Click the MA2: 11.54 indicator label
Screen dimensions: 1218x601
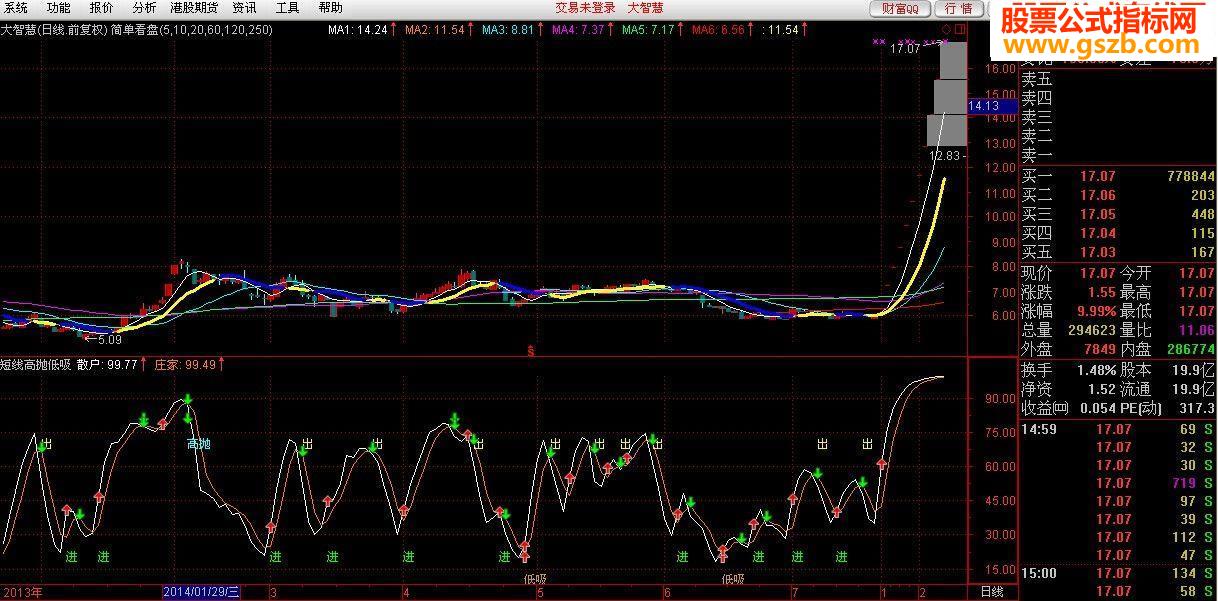[435, 30]
